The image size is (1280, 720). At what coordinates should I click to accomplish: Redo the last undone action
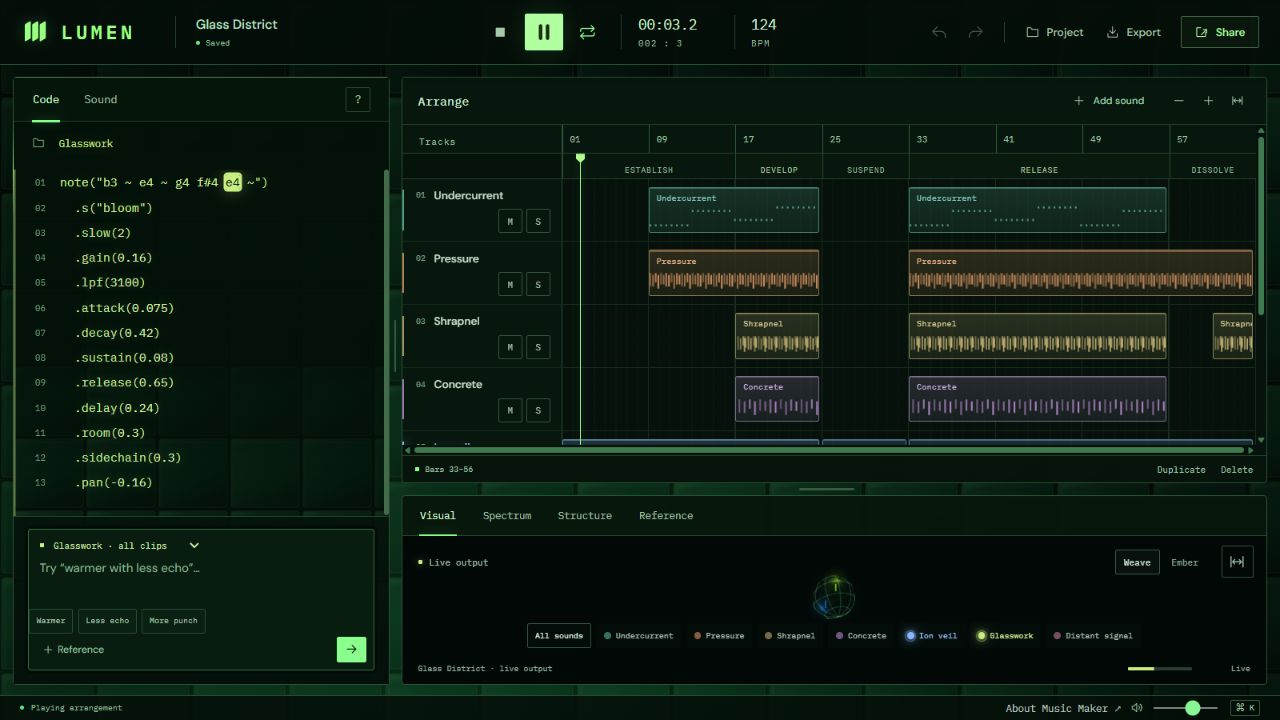pyautogui.click(x=975, y=32)
